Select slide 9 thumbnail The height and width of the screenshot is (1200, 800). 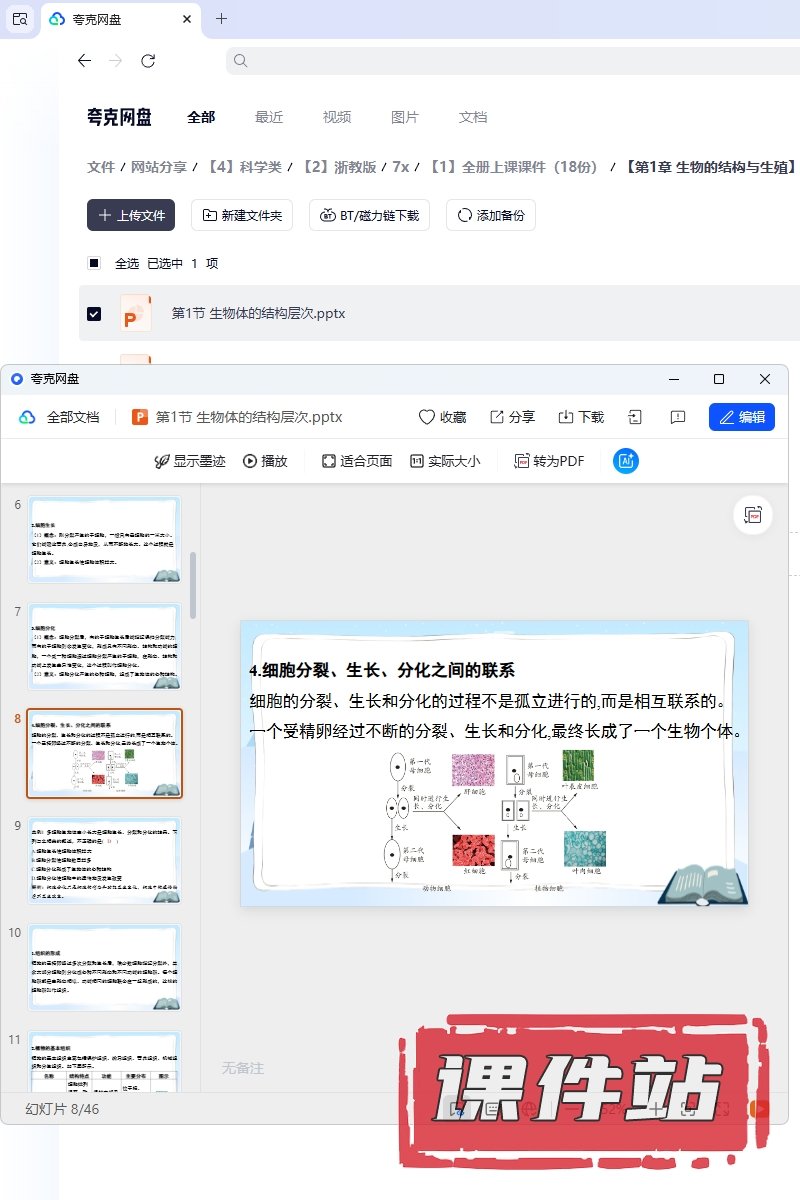(x=105, y=860)
